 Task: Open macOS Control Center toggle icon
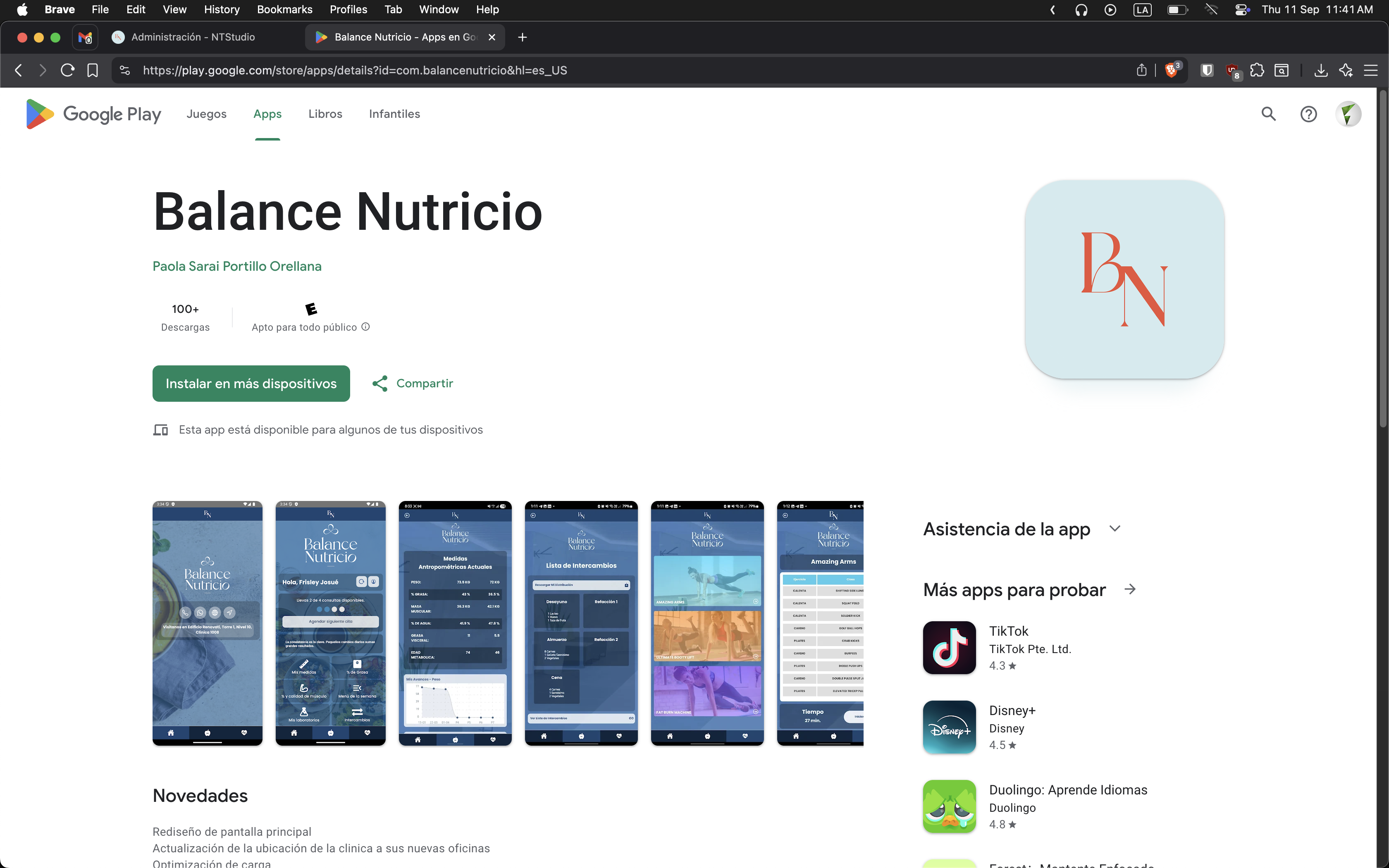(1242, 10)
